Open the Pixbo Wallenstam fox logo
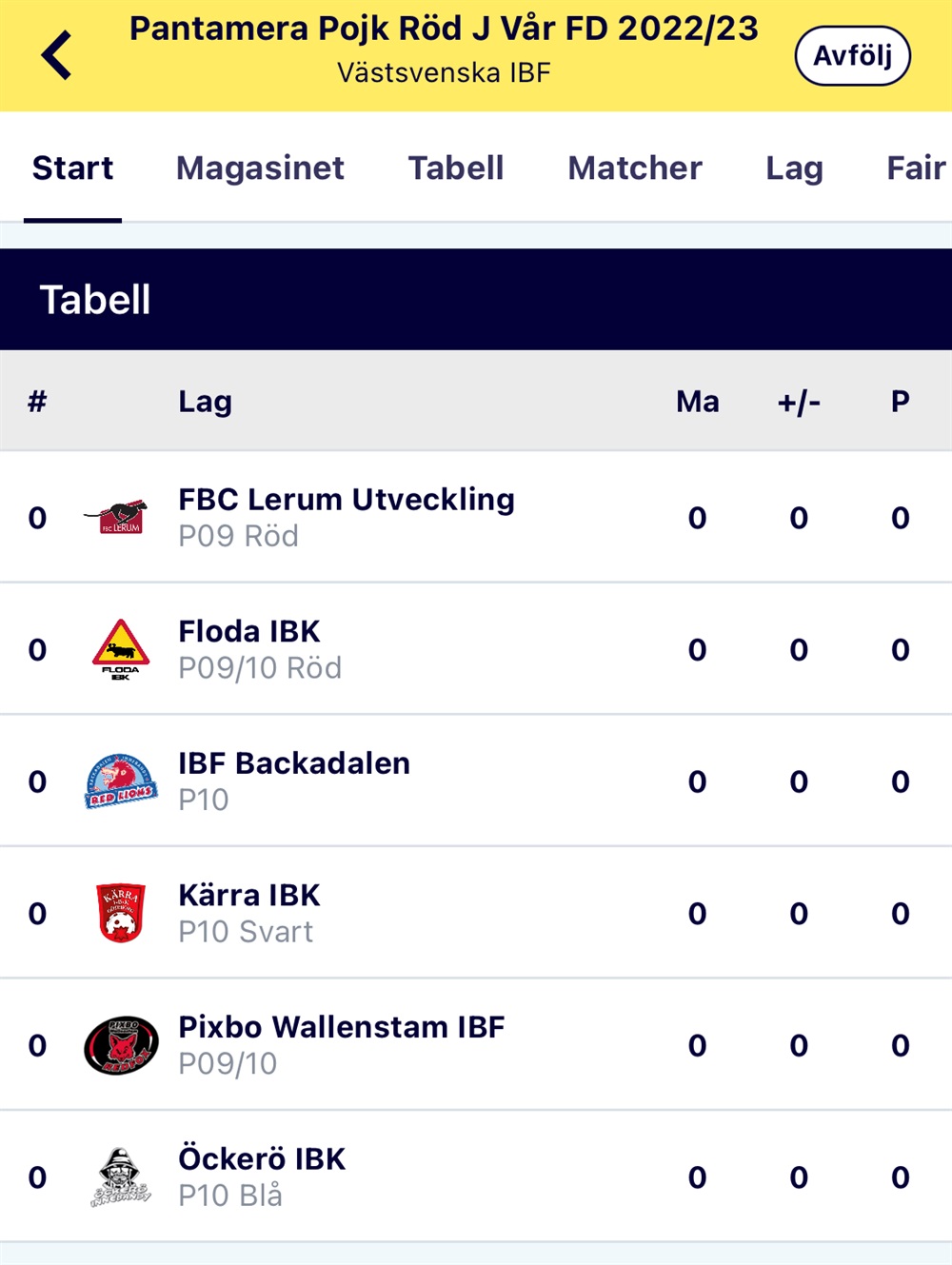The width and height of the screenshot is (952, 1265). (x=121, y=1045)
